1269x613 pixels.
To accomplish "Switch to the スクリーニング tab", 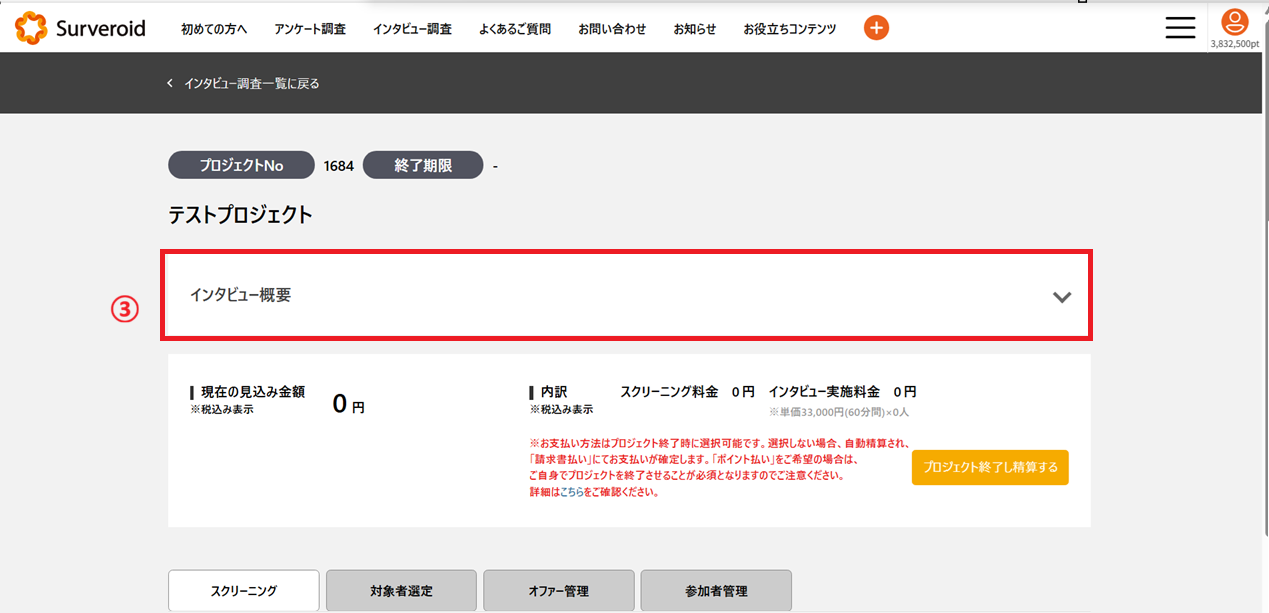I will [x=243, y=591].
